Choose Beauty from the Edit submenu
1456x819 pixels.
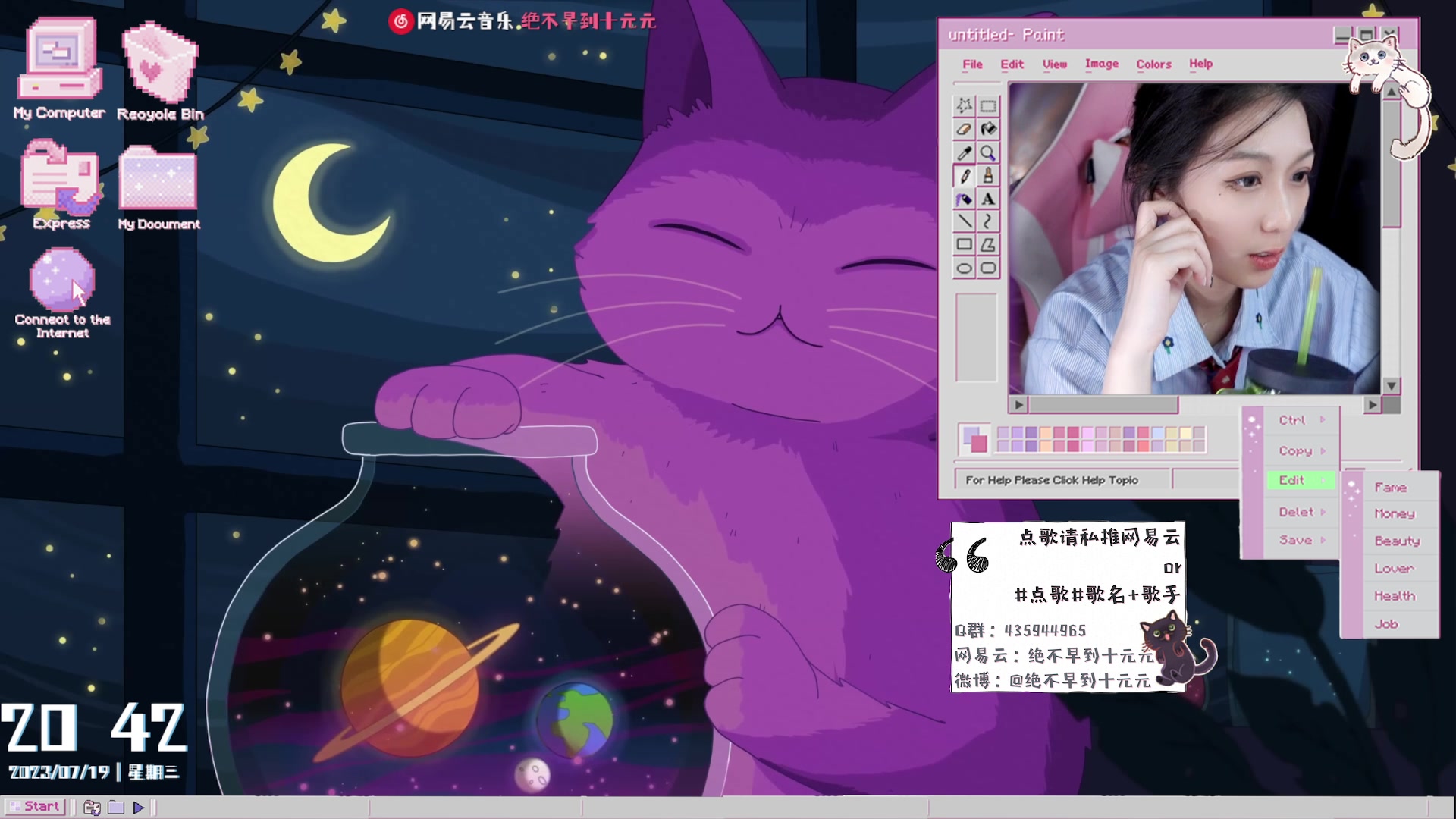coord(1397,541)
